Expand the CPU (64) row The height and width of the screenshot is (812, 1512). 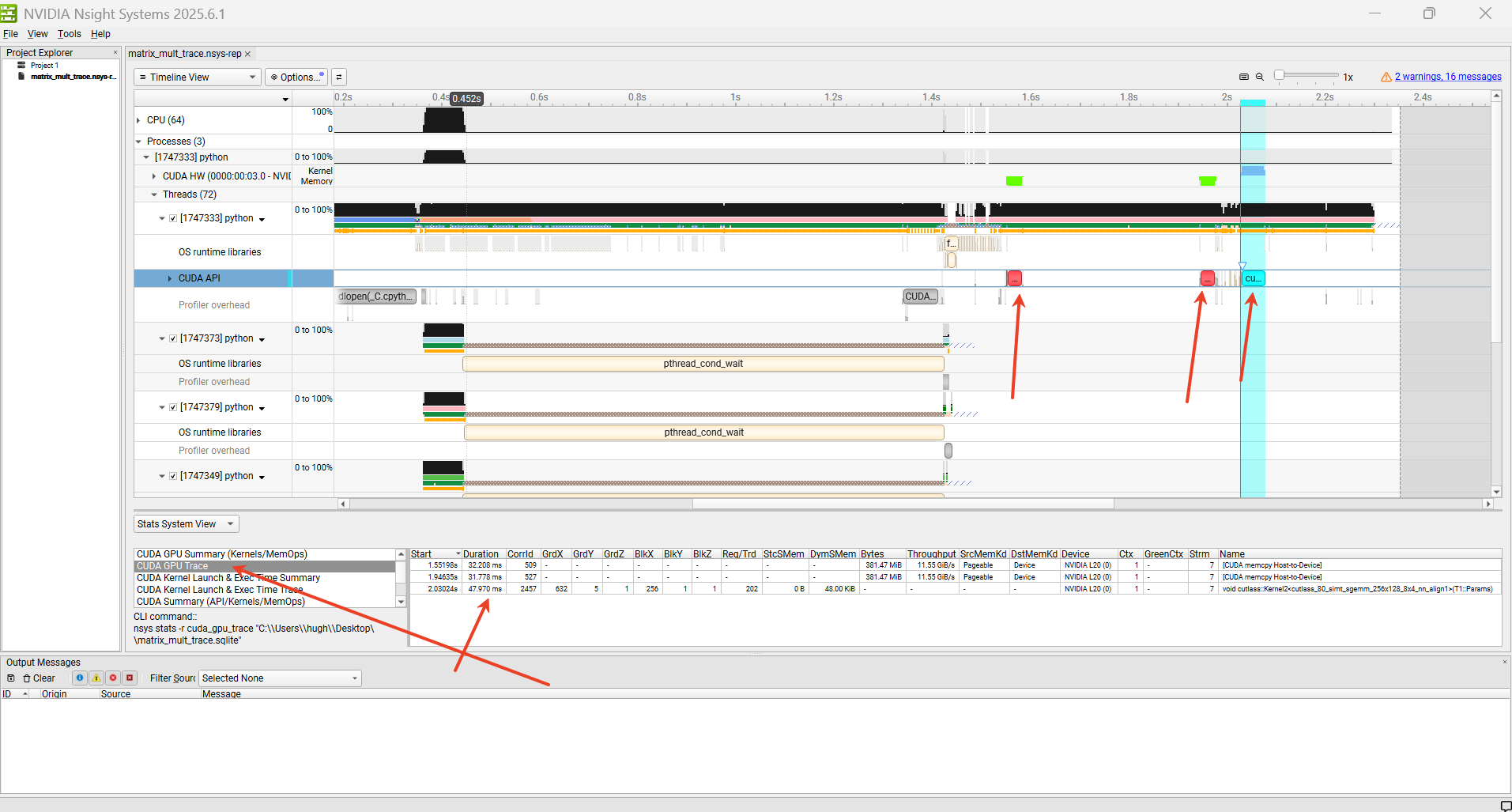(138, 120)
